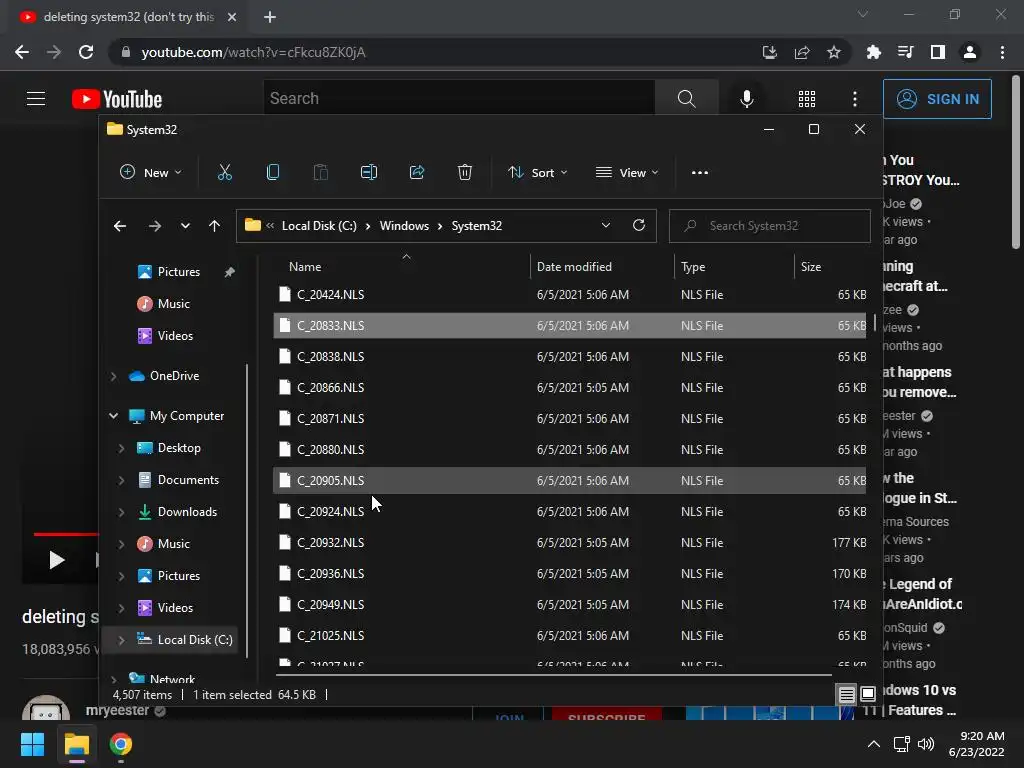This screenshot has width=1024, height=768.
Task: Click the Search System32 input field
Action: (769, 226)
